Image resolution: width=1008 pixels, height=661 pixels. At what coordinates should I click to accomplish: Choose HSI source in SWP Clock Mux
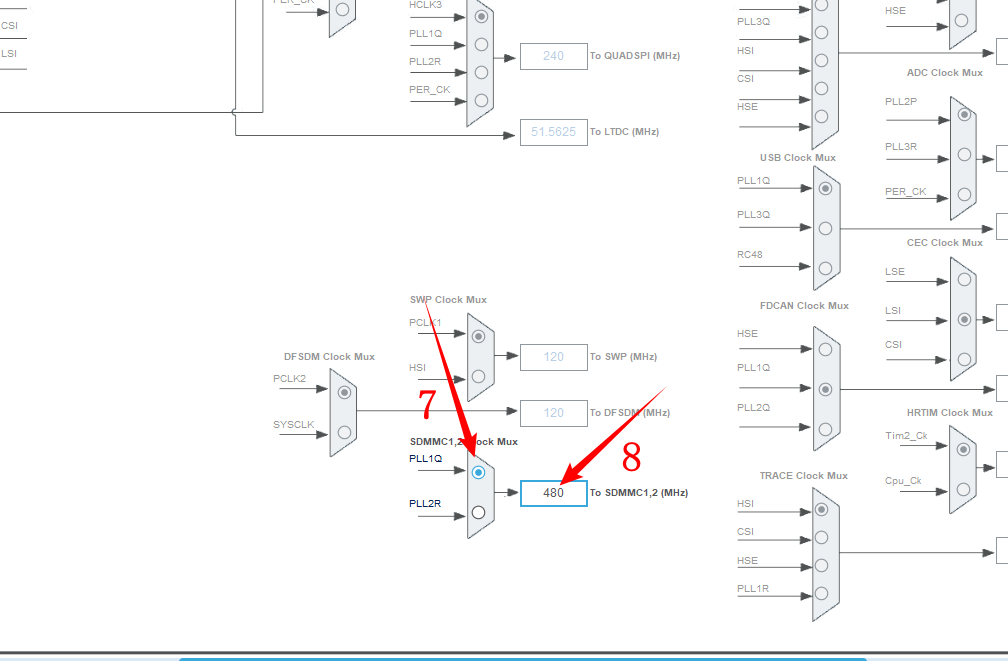tap(478, 376)
